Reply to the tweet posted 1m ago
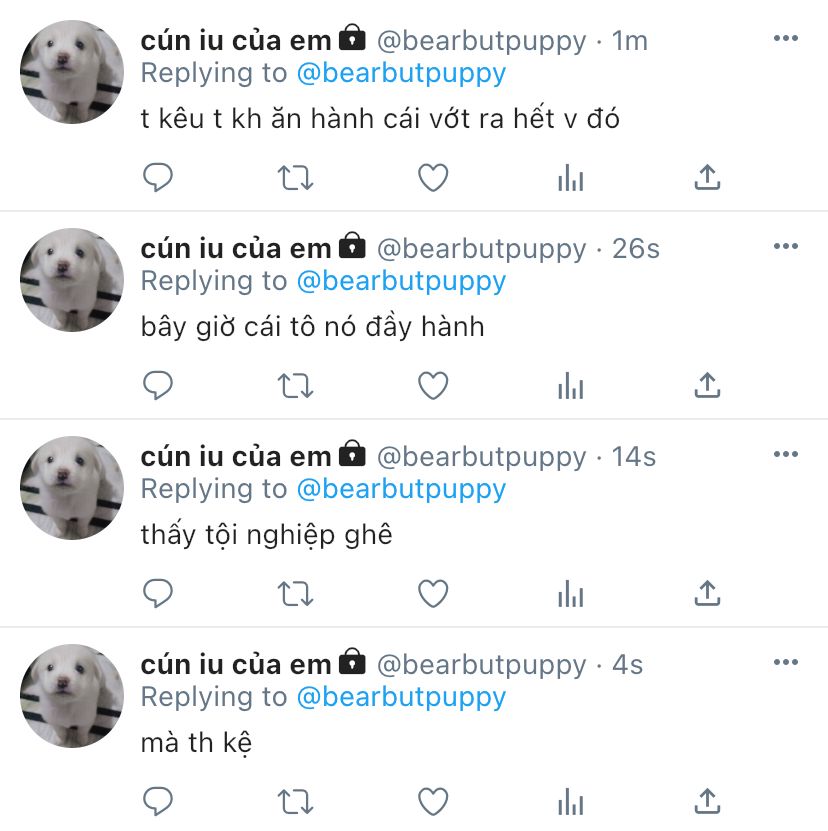This screenshot has height=831, width=828. (158, 178)
